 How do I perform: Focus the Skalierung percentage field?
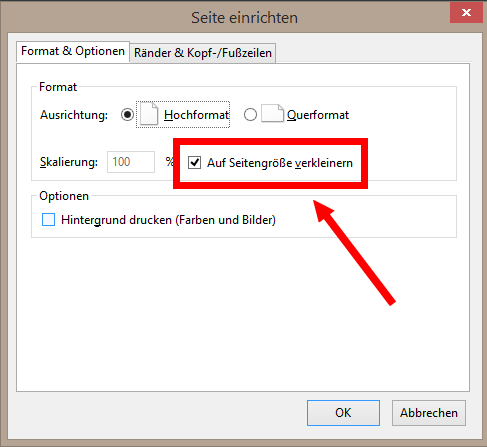131,162
